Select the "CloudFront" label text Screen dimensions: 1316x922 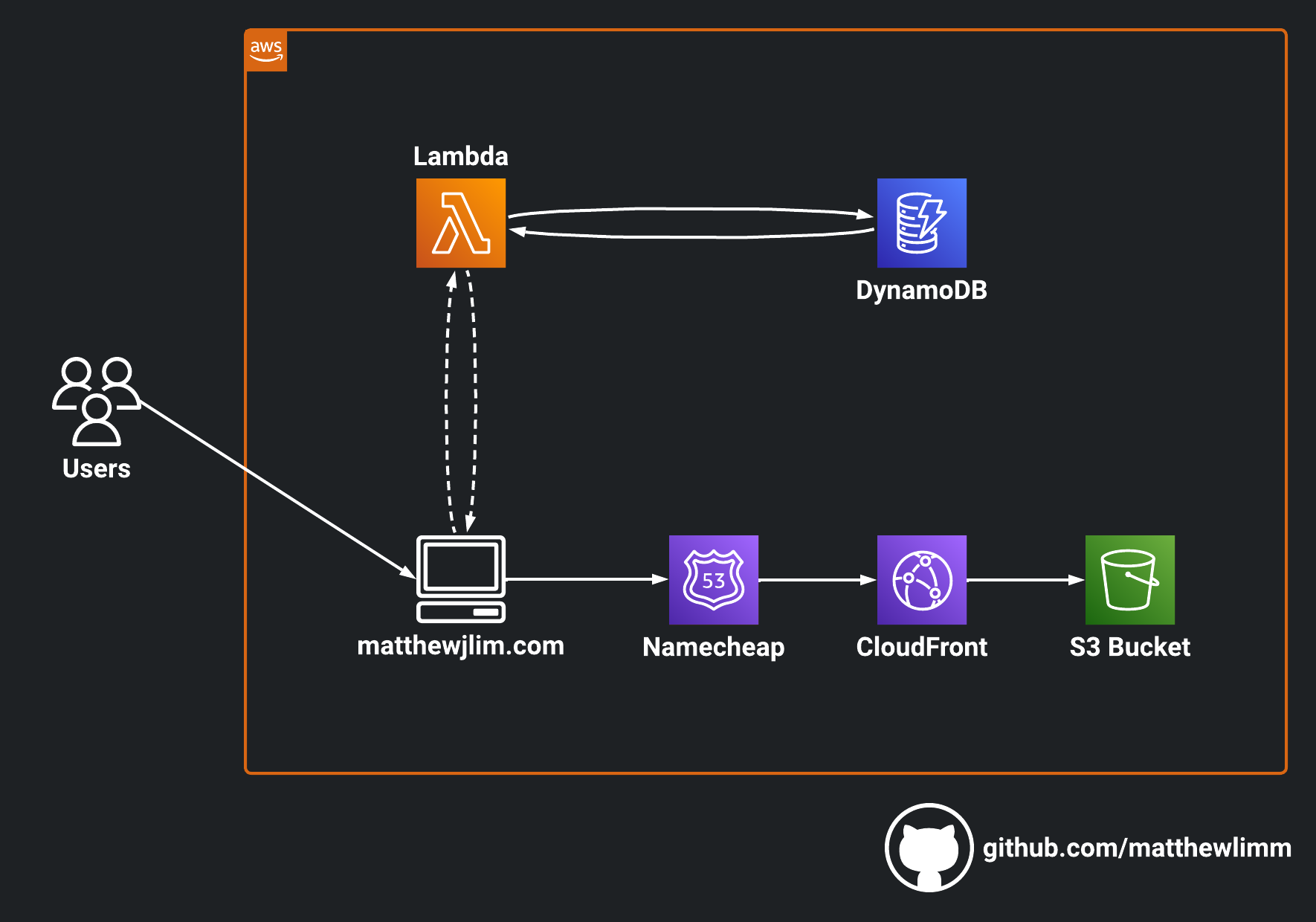922,647
